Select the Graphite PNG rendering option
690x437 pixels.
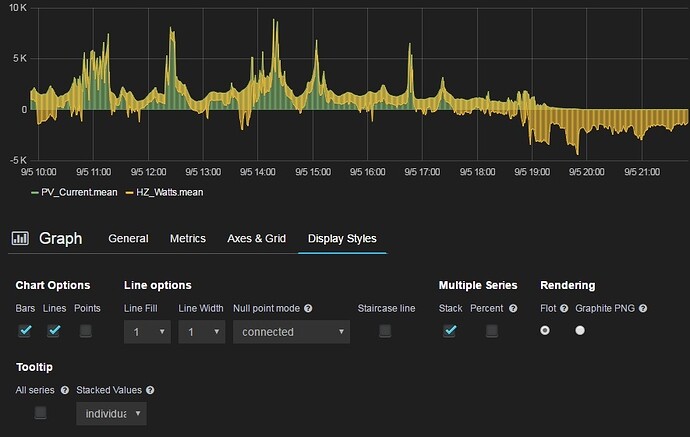point(580,331)
